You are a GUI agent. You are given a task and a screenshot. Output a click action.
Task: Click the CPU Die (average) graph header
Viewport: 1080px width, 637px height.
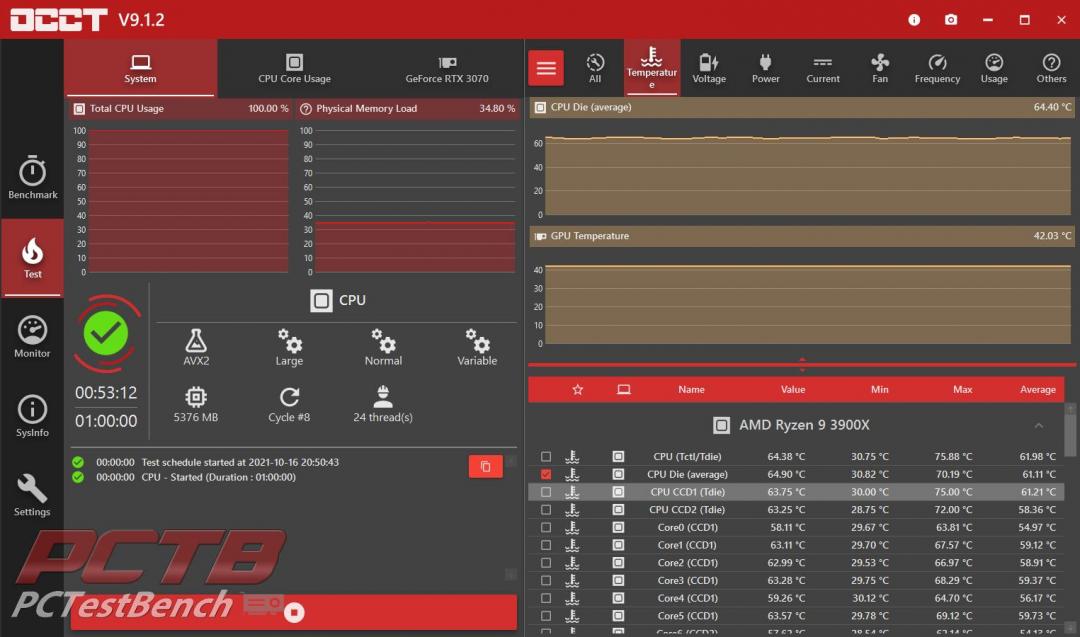802,107
